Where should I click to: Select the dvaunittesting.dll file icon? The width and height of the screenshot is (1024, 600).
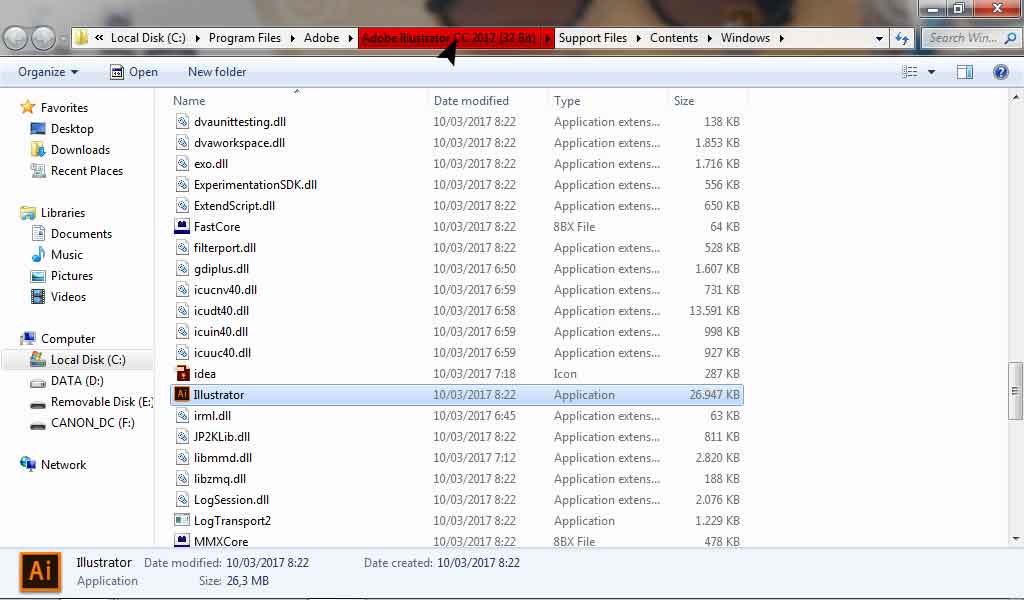pos(182,121)
